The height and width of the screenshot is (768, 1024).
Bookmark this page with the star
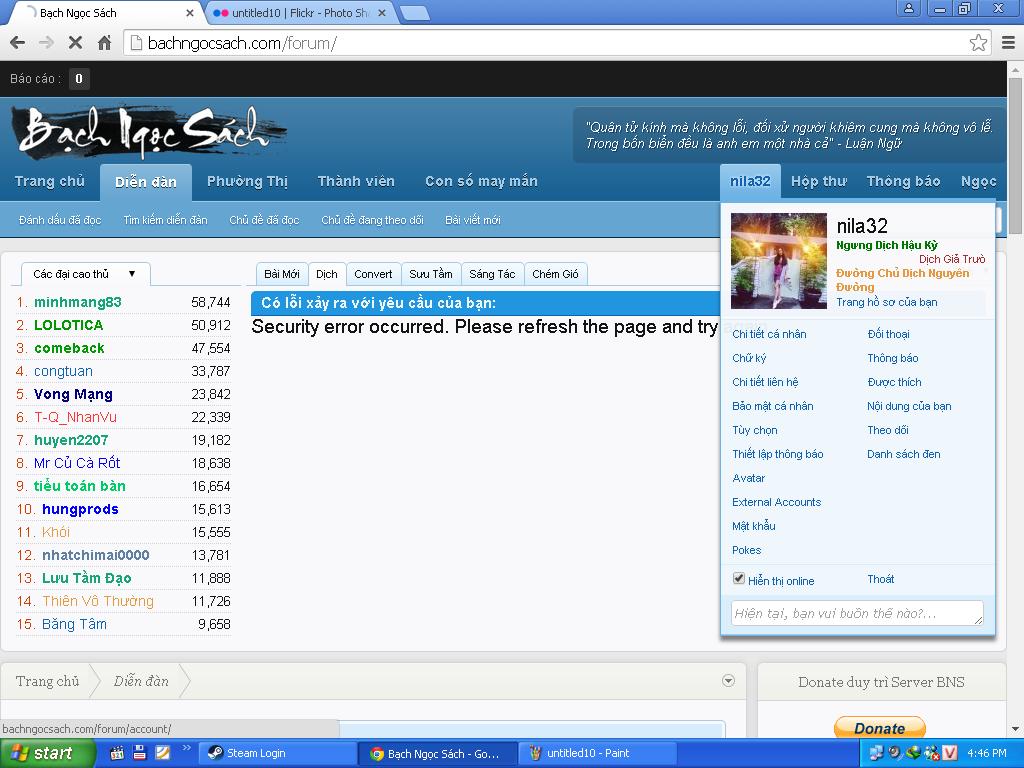[978, 43]
